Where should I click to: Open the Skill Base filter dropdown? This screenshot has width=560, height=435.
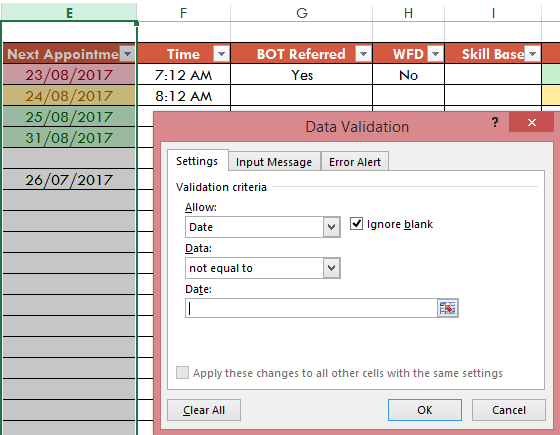532,54
